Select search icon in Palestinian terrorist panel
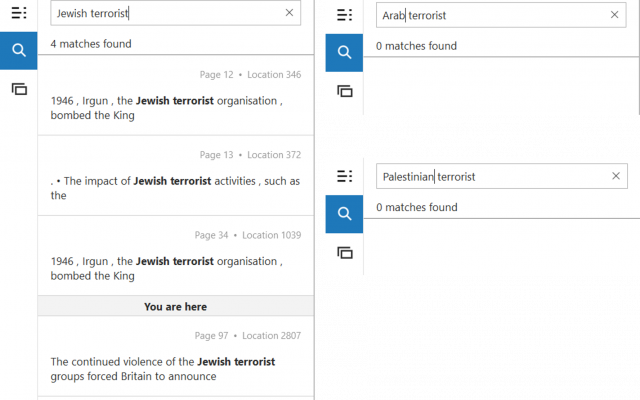The height and width of the screenshot is (400, 640). point(344,214)
